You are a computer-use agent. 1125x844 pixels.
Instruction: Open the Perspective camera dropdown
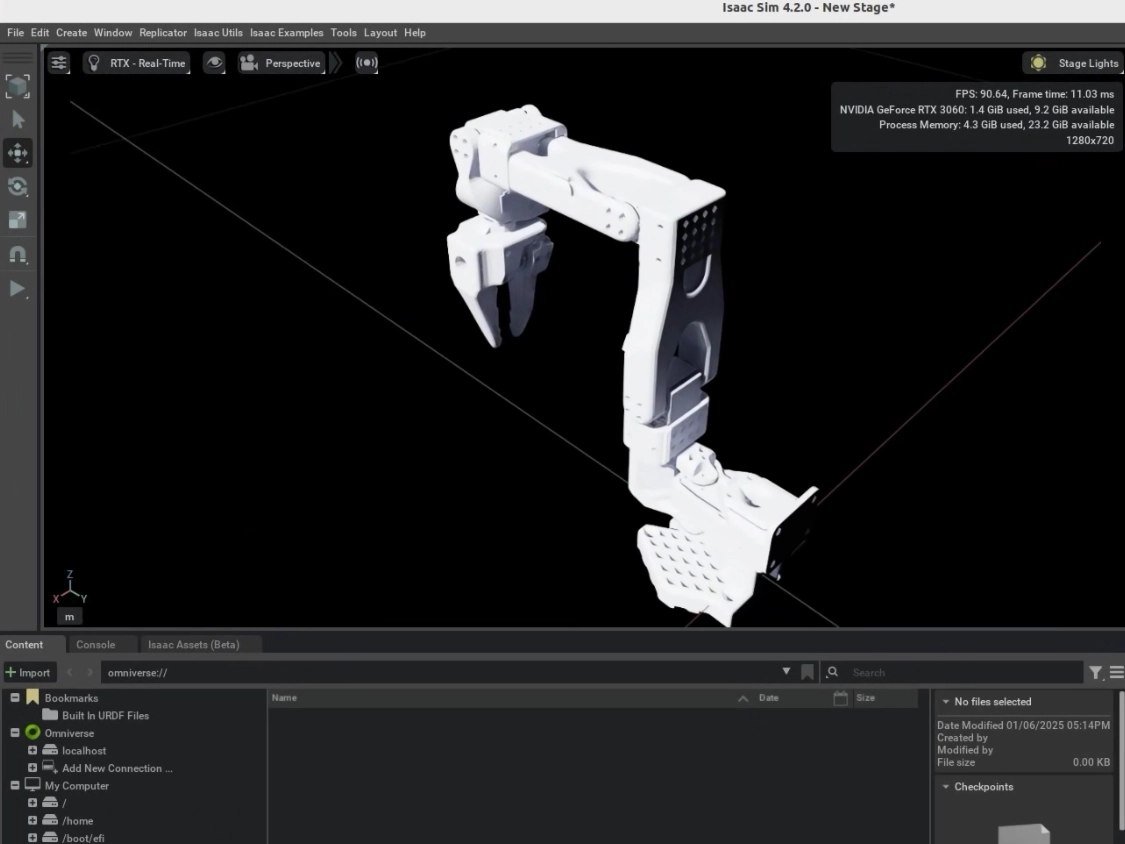(281, 62)
